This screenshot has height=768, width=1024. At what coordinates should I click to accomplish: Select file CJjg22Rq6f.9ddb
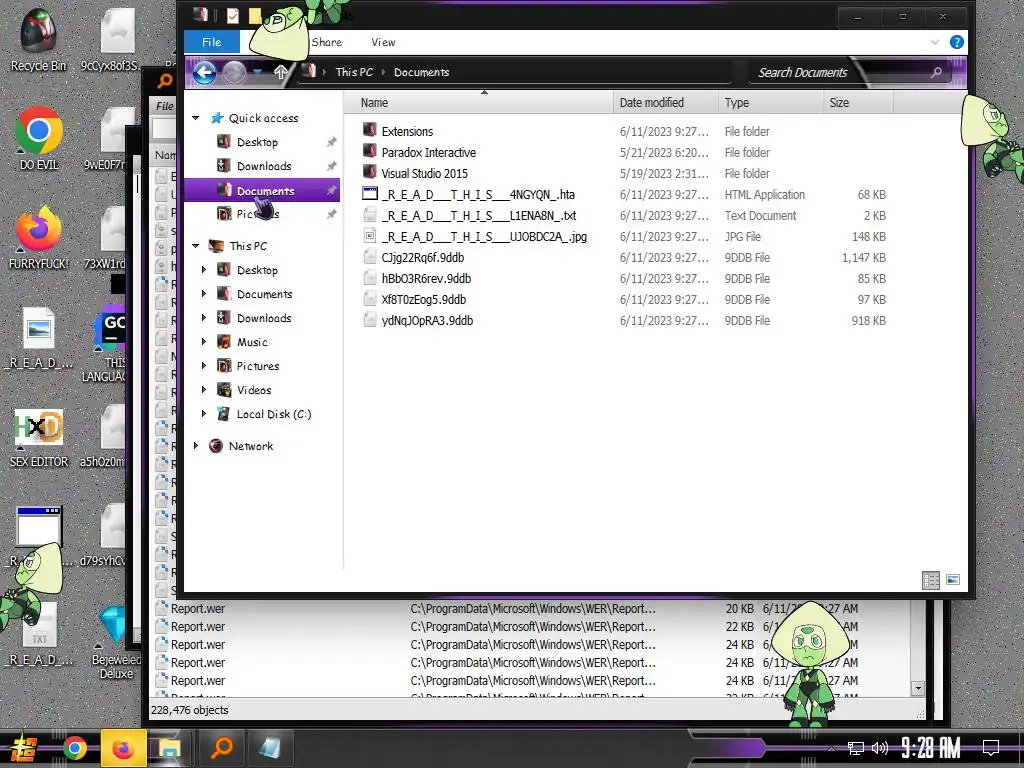(423, 257)
